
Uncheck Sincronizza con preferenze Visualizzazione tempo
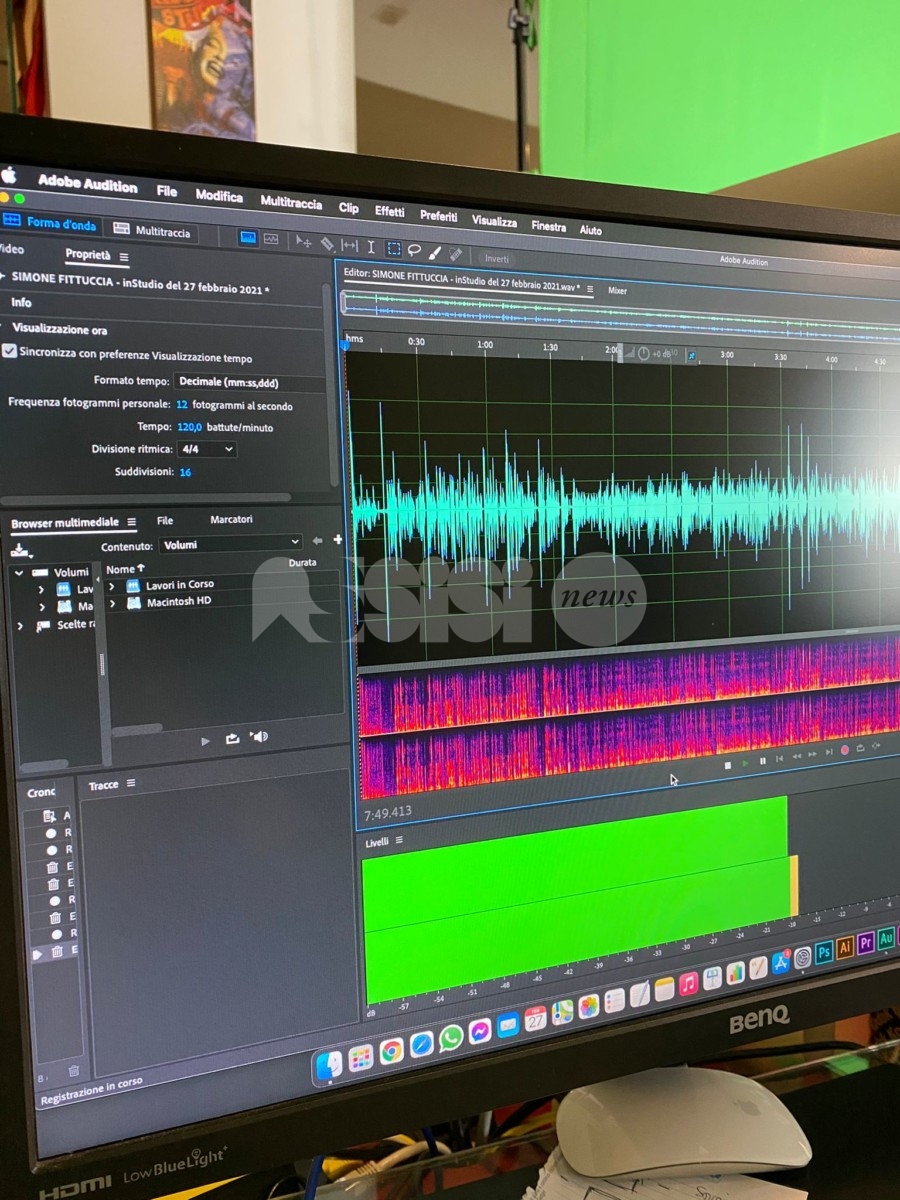click(x=10, y=351)
